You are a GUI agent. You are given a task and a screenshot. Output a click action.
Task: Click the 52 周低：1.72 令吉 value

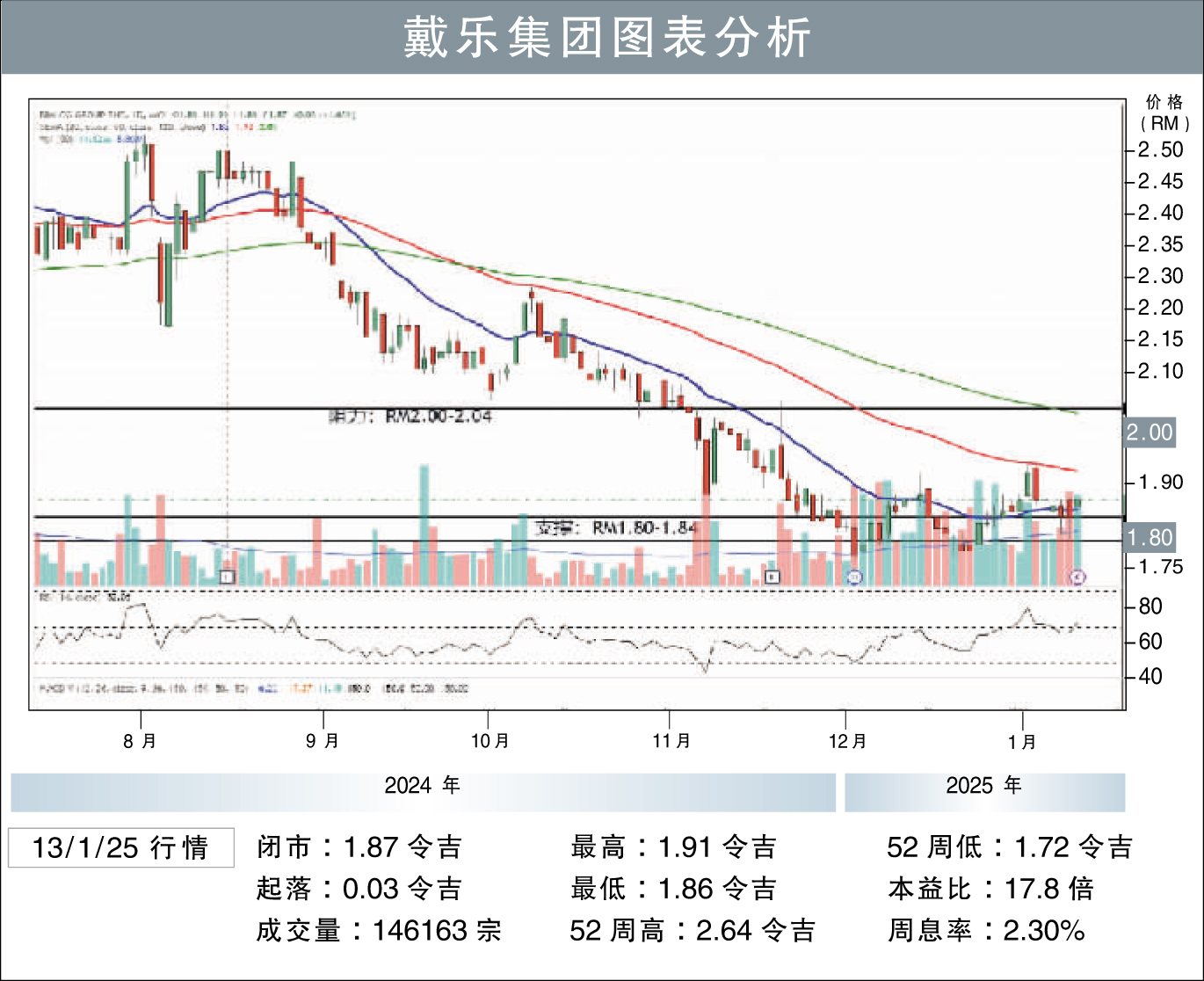1010,847
